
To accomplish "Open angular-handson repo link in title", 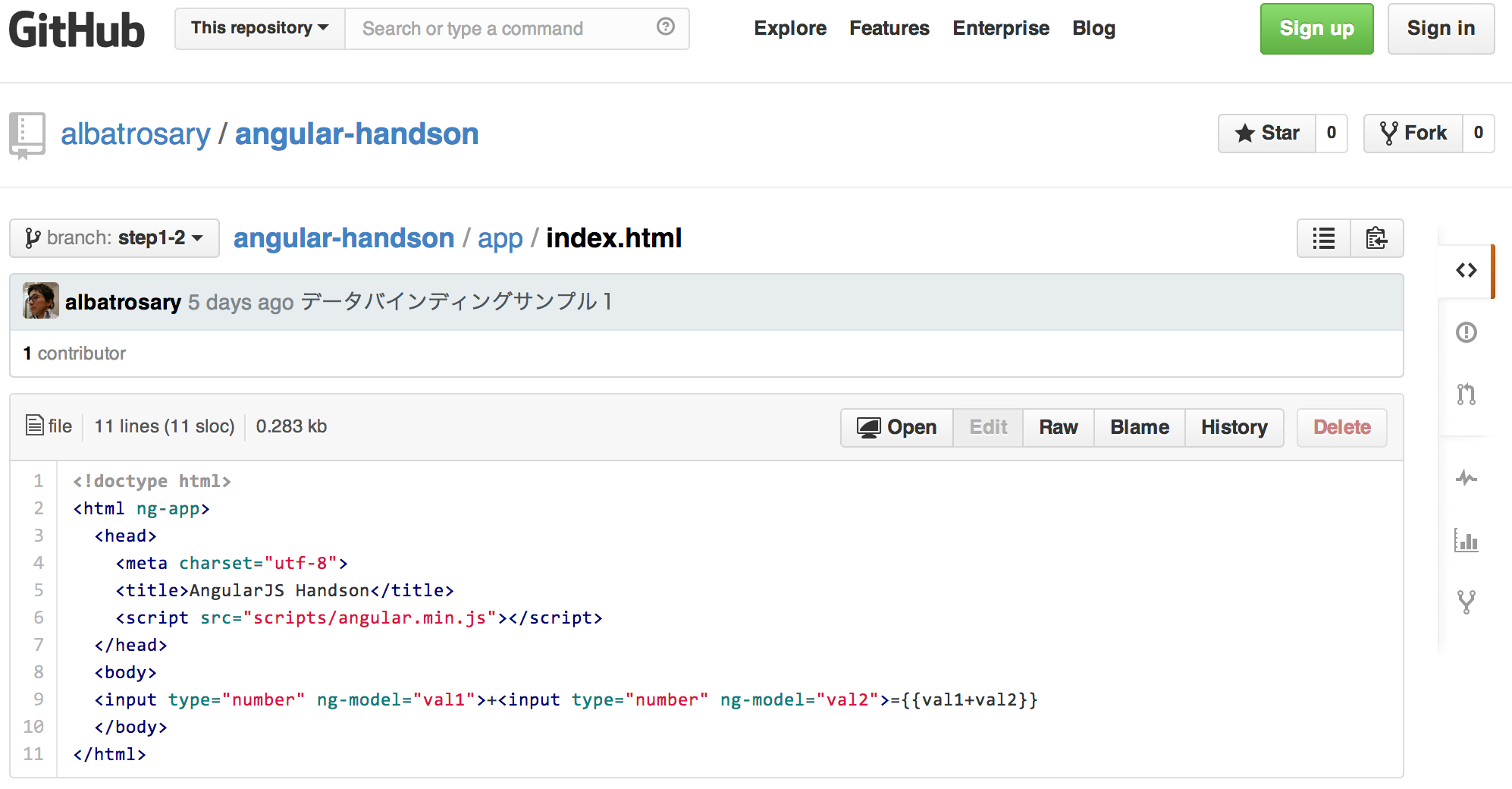I will click(356, 134).
